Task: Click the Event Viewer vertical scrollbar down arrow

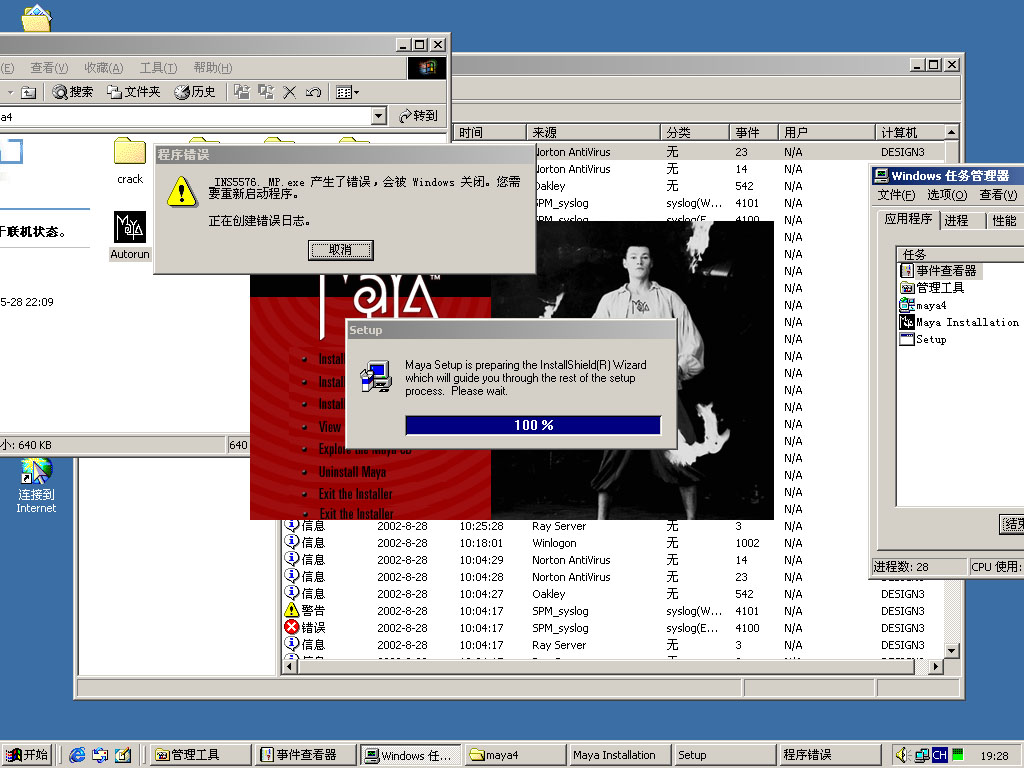Action: 952,650
